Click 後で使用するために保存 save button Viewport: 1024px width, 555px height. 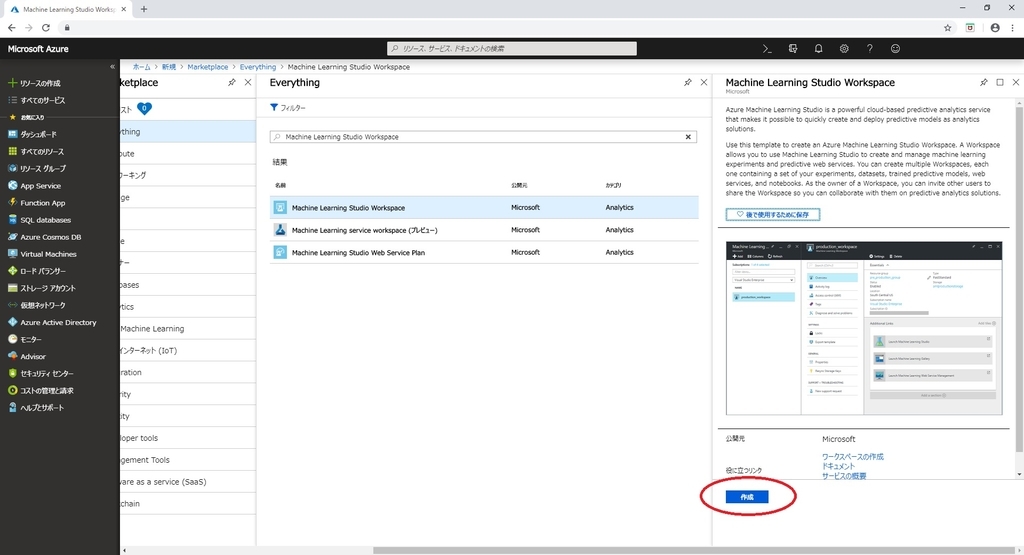tap(773, 214)
